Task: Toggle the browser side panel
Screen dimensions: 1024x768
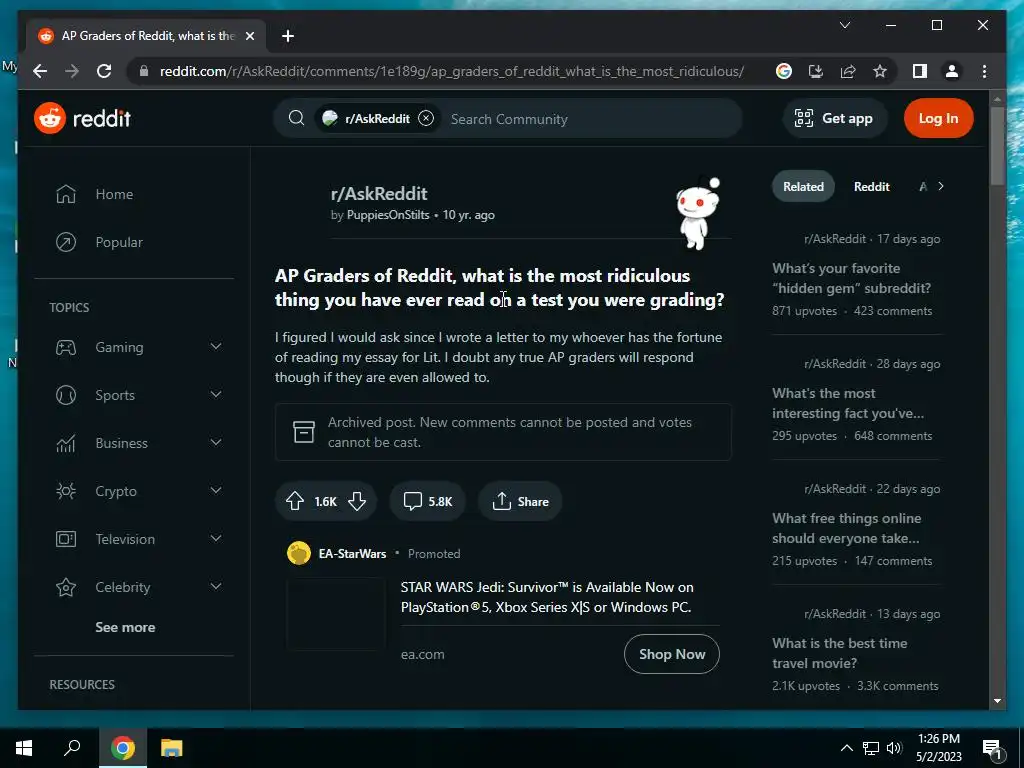Action: [920, 71]
